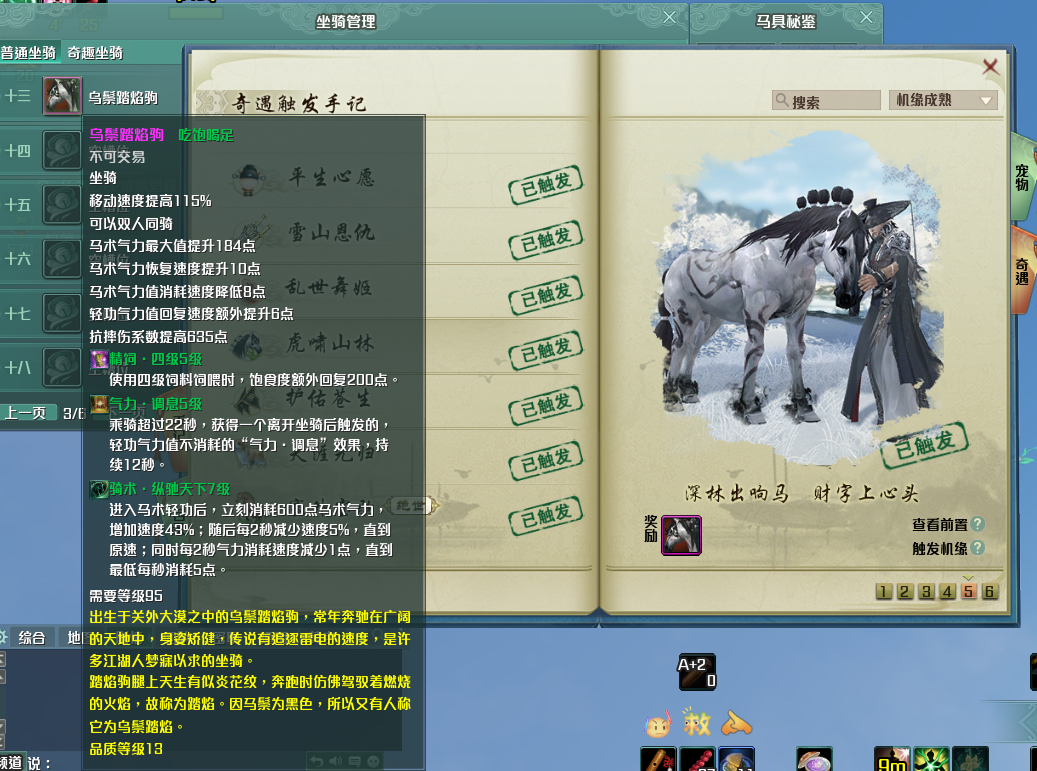Screen dimensions: 1037x771
Task: Switch to the 普通坐骑 tab
Action: (29, 53)
